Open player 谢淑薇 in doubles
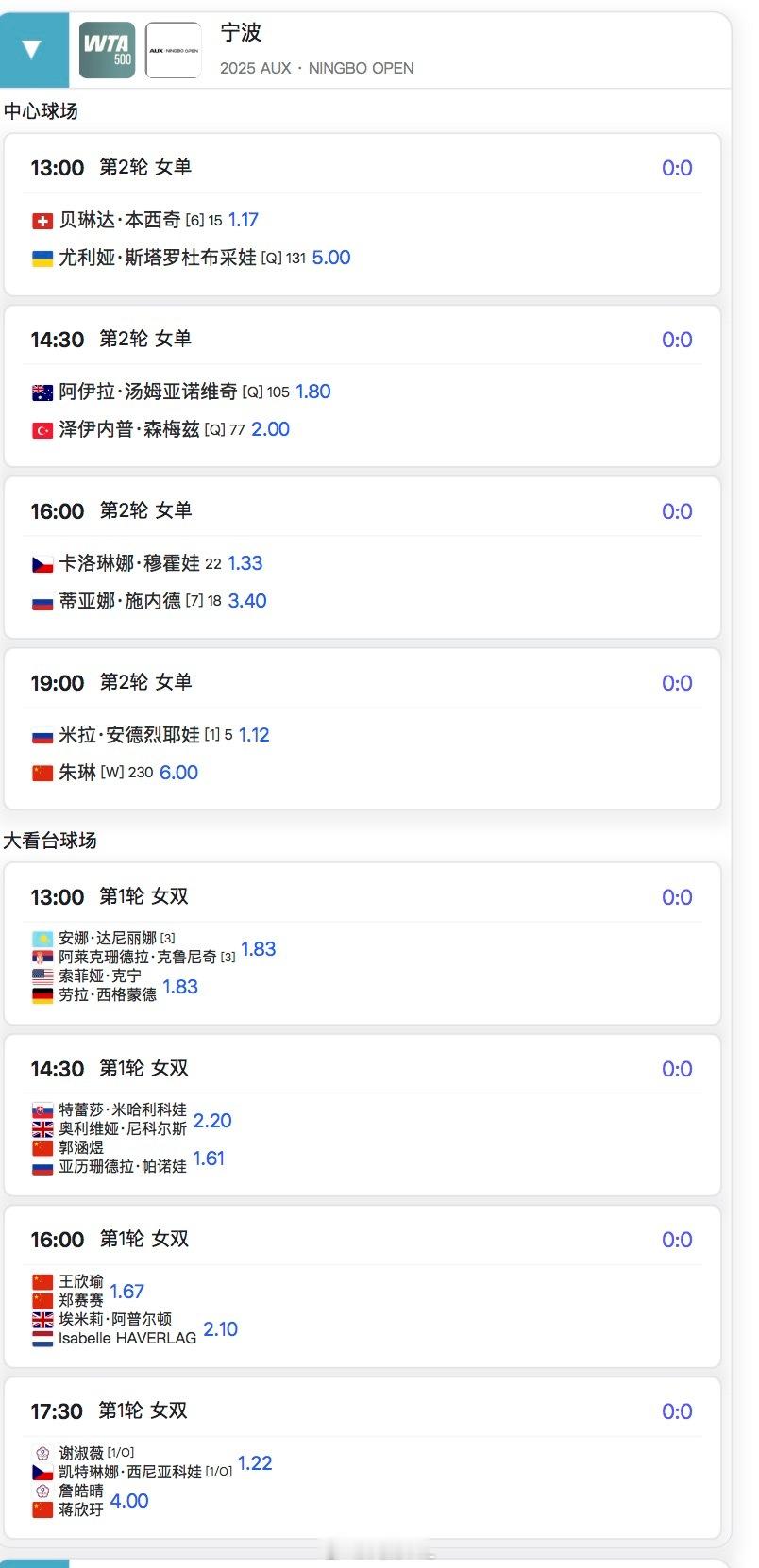Image resolution: width=759 pixels, height=1568 pixels. click(x=81, y=1453)
